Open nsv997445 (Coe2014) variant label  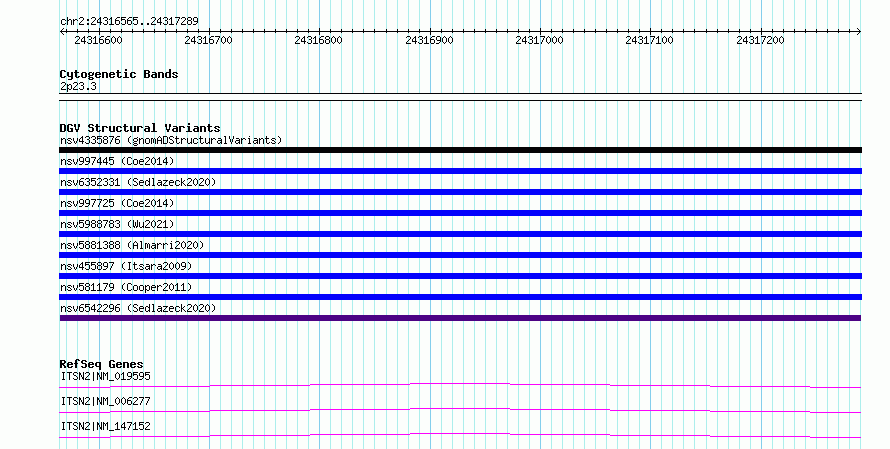[x=117, y=161]
